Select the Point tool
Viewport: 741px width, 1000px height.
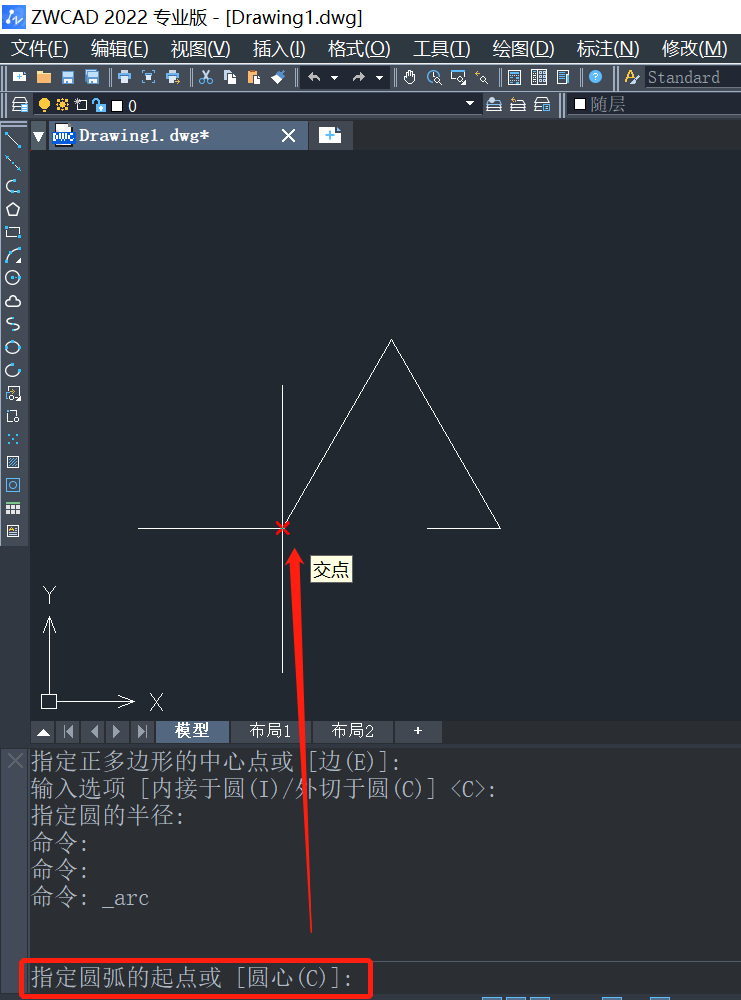tap(13, 439)
